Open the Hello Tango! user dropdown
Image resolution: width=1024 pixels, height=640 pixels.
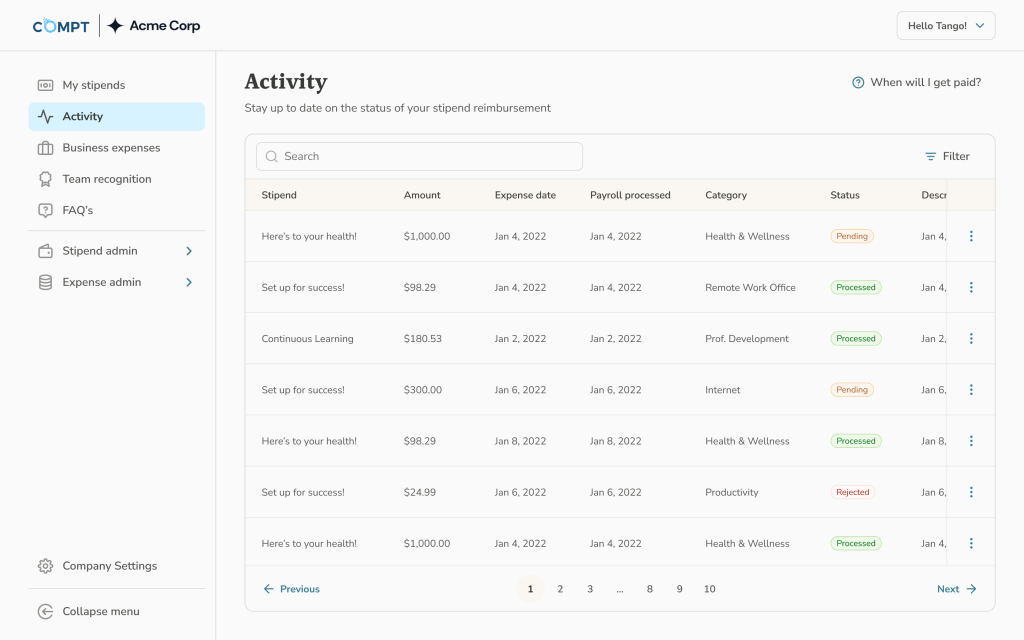click(945, 26)
